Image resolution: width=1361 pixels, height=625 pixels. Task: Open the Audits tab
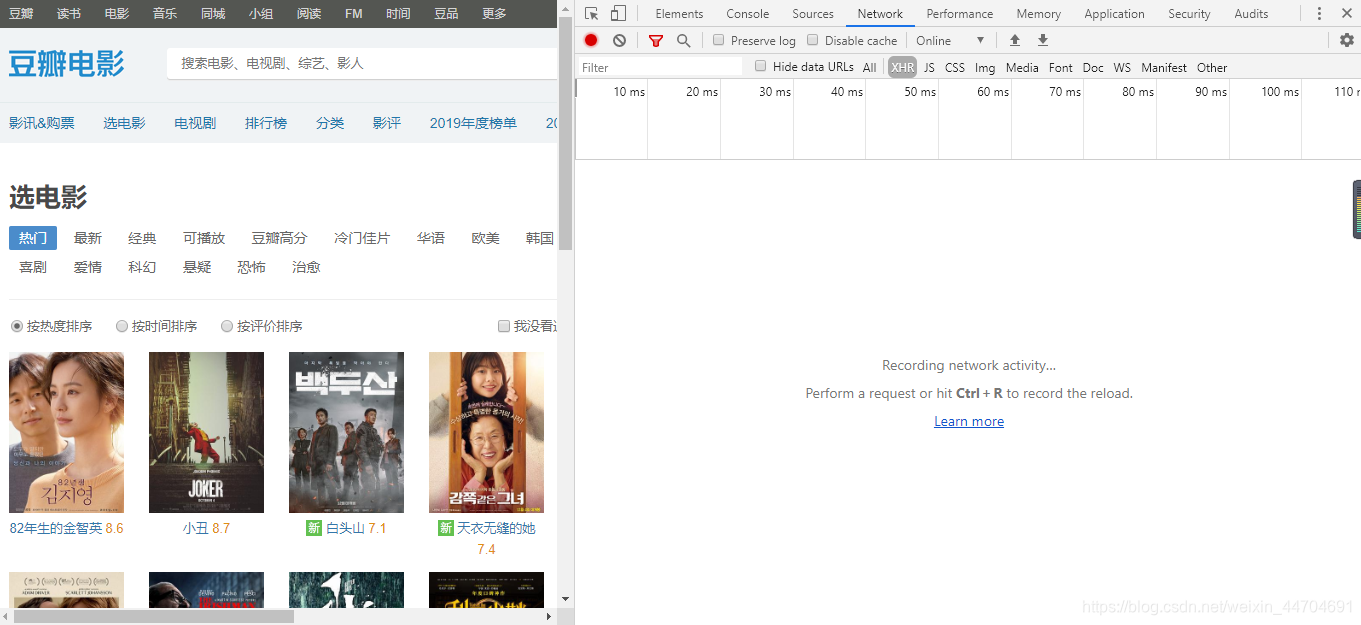(1251, 13)
